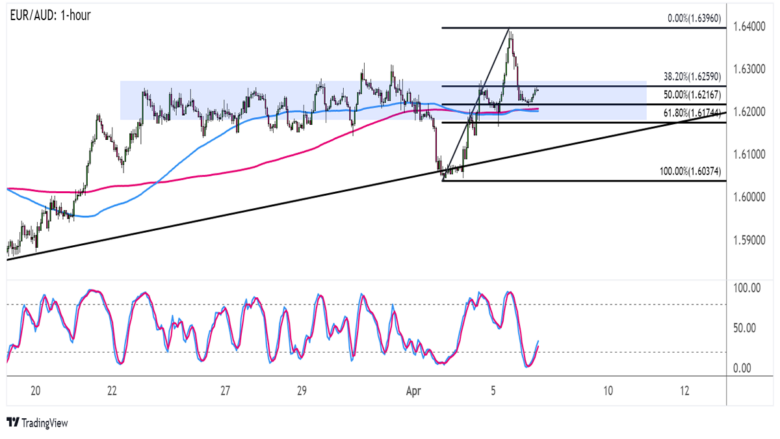Click the 29 date marker on time axis
The width and height of the screenshot is (780, 439).
coord(302,391)
